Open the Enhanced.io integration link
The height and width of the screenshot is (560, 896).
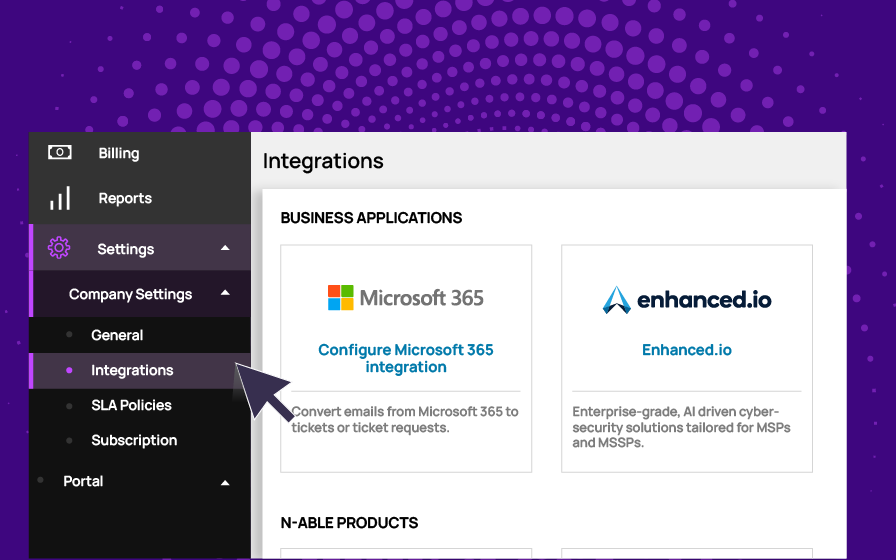[687, 350]
